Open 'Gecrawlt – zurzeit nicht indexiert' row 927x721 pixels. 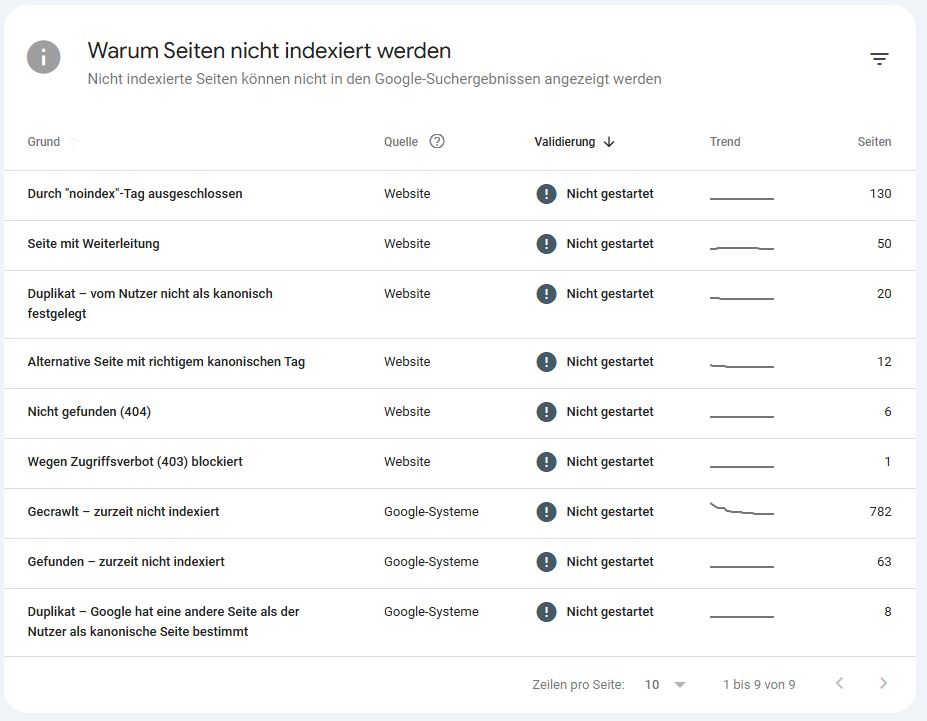(x=124, y=512)
